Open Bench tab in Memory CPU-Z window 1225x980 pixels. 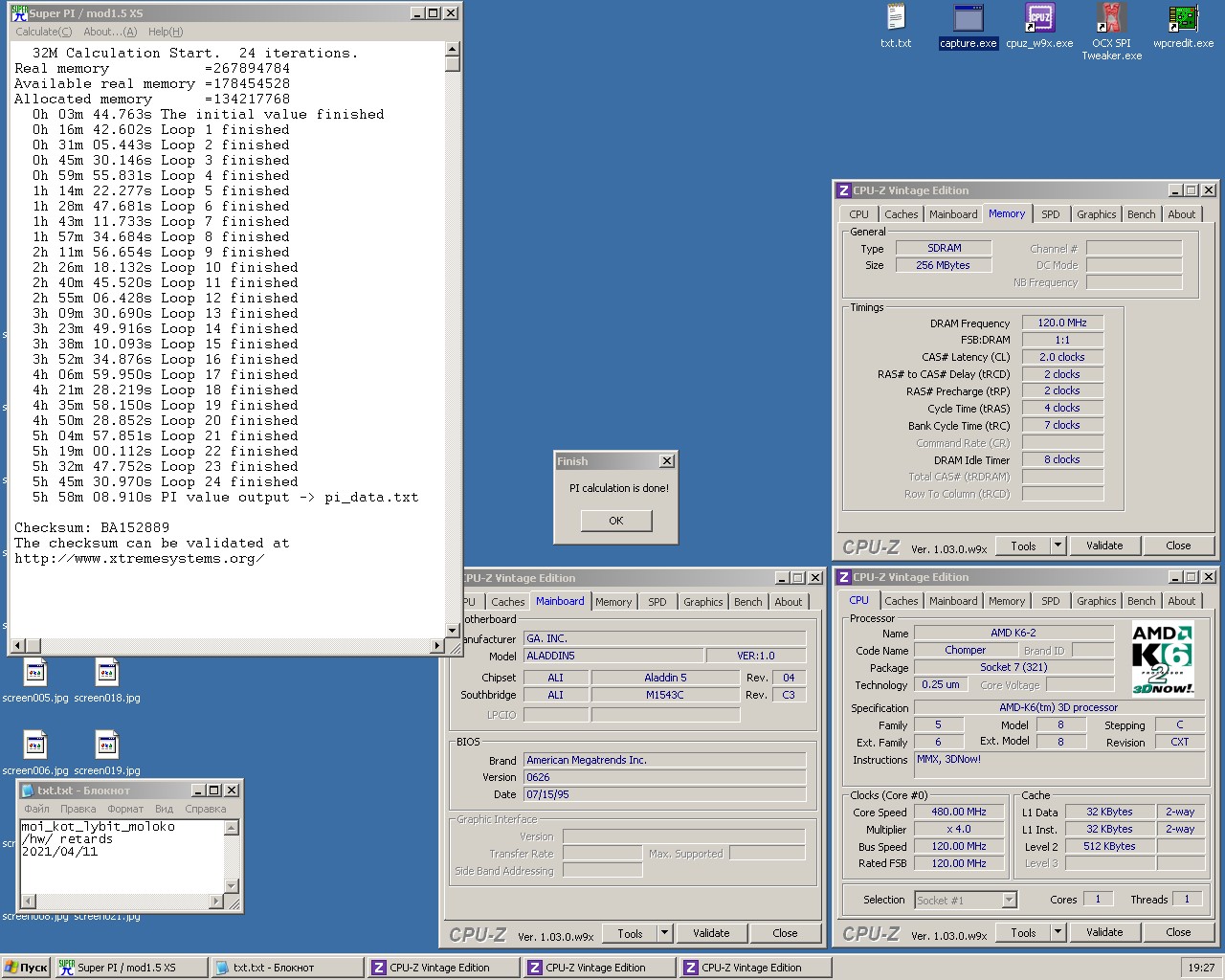click(1141, 214)
